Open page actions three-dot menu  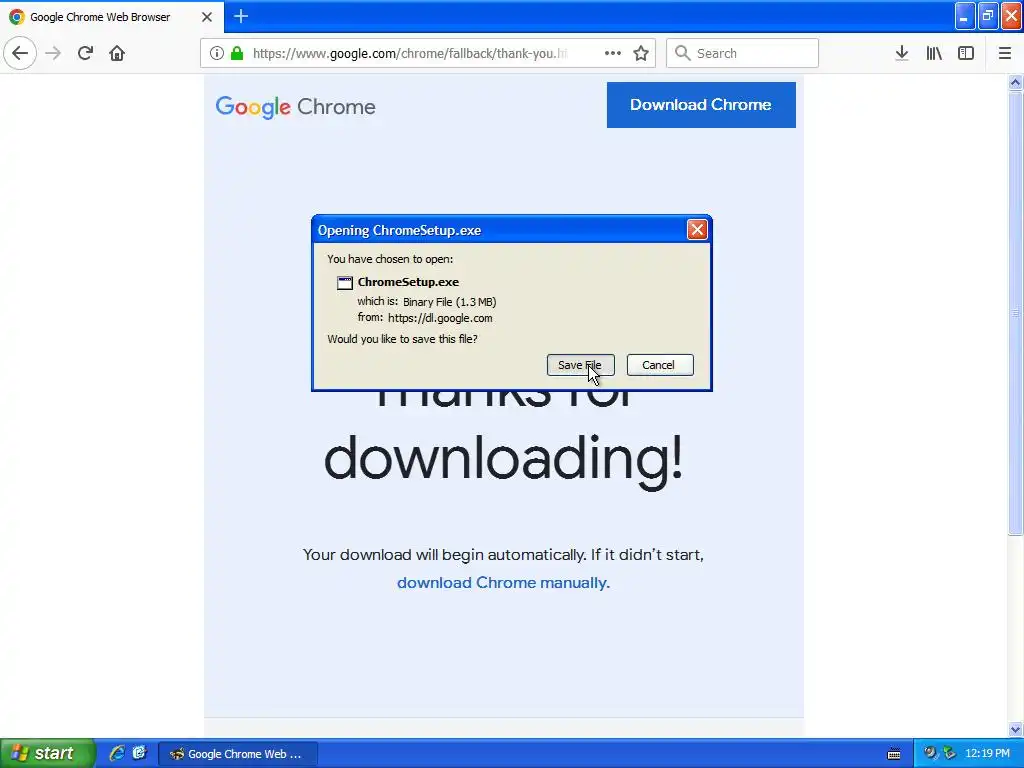pos(613,53)
